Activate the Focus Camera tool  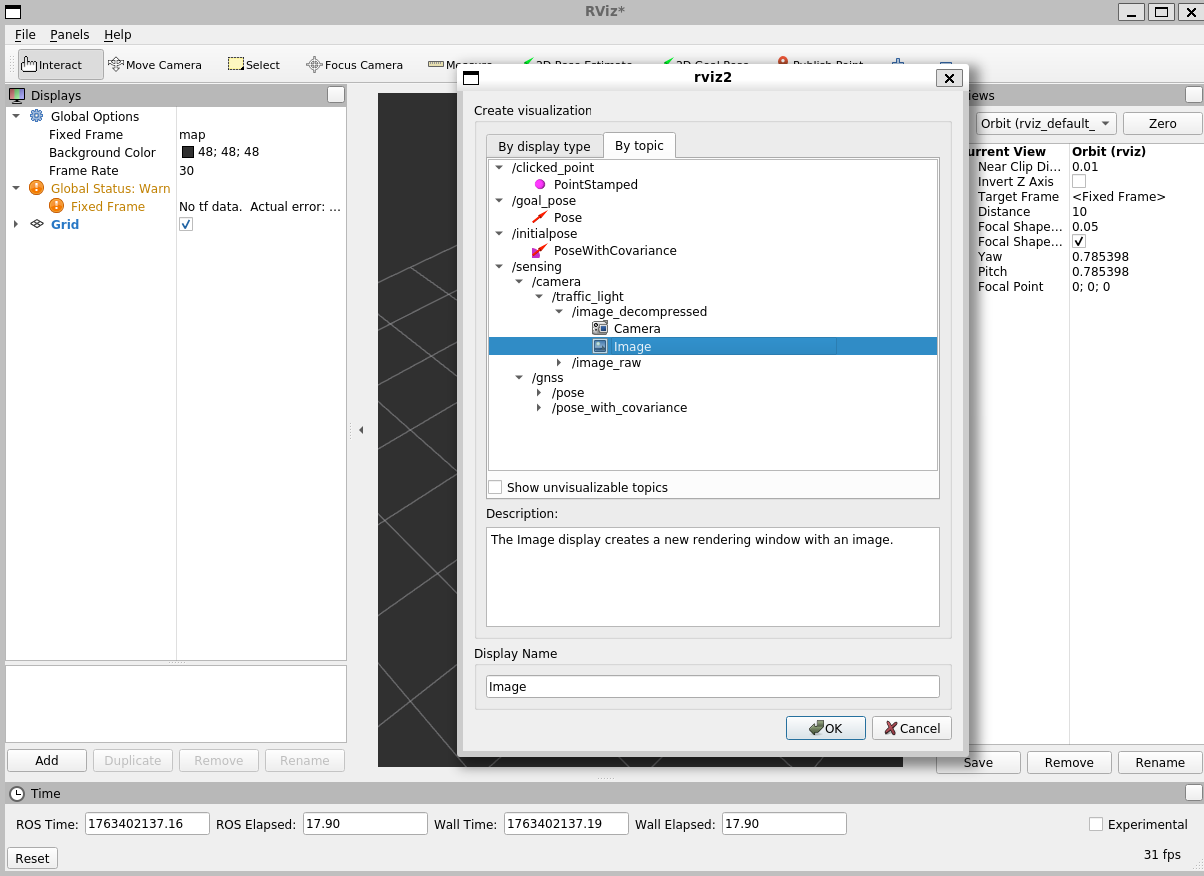(354, 65)
